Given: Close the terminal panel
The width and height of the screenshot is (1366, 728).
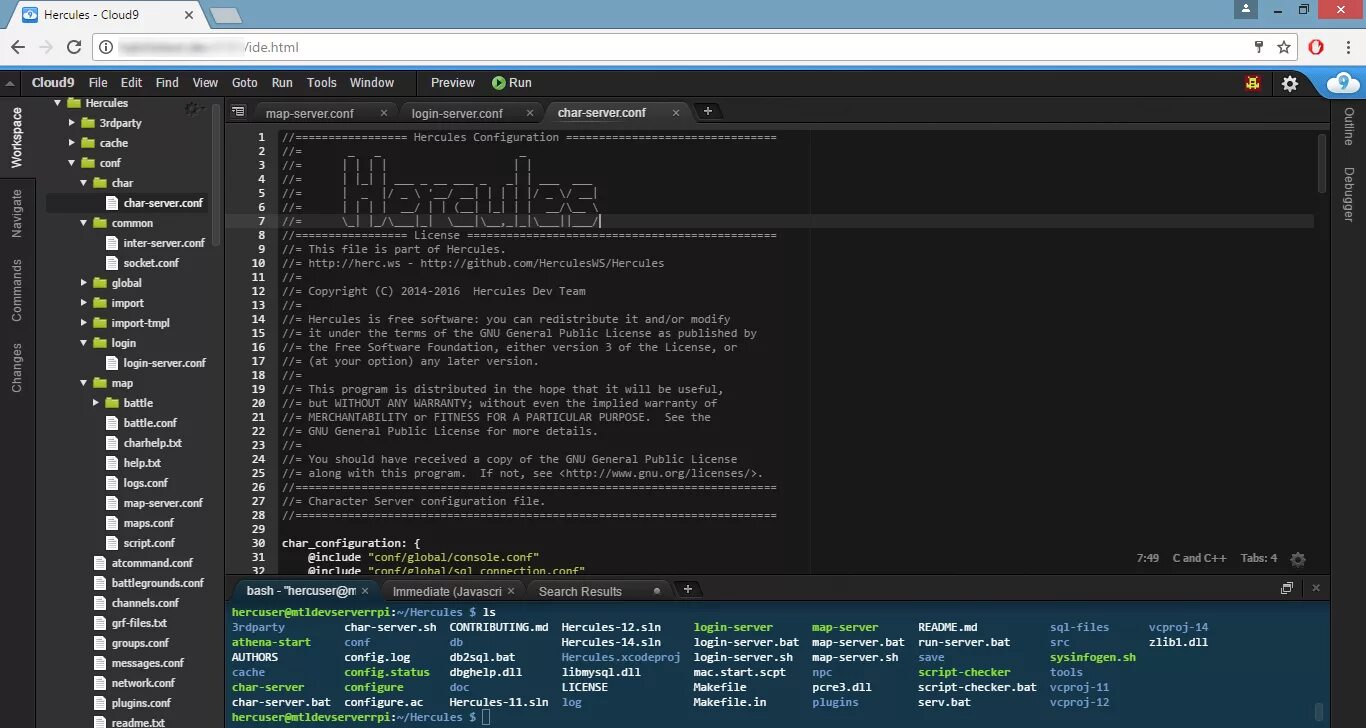Looking at the screenshot, I should pyautogui.click(x=1316, y=588).
